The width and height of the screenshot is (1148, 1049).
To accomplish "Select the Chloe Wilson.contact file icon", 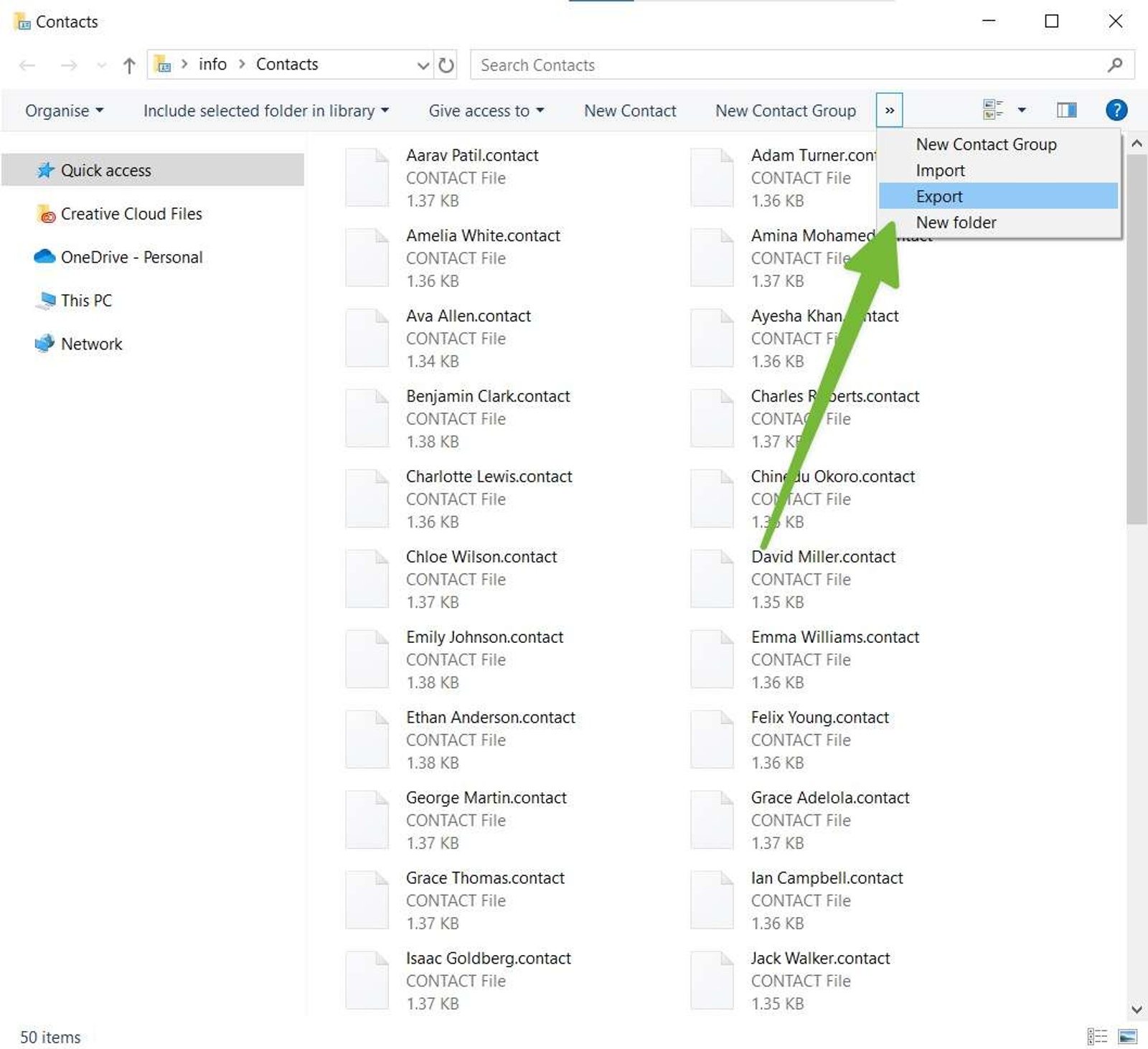I will (367, 579).
